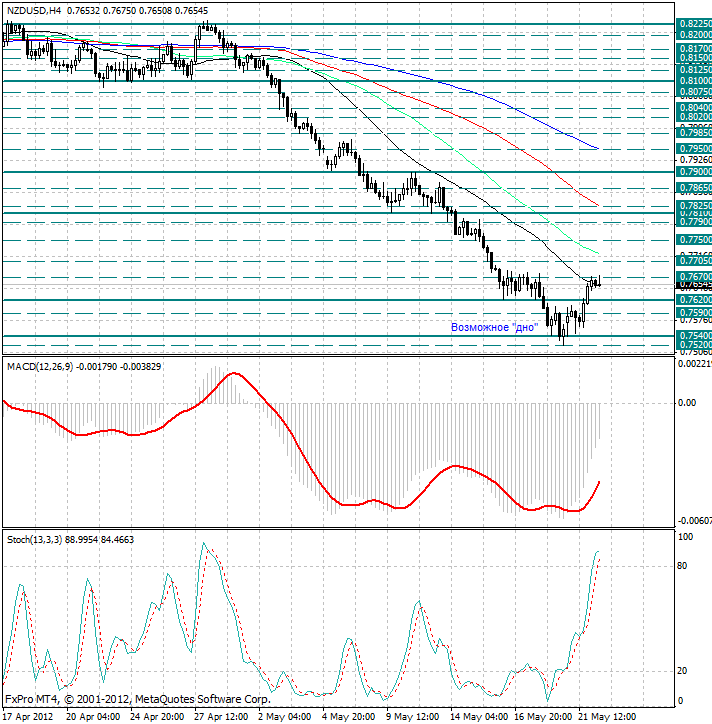Image resolution: width=712 pixels, height=724 pixels.
Task: Click the 0.7790 price level label
Action: click(694, 222)
